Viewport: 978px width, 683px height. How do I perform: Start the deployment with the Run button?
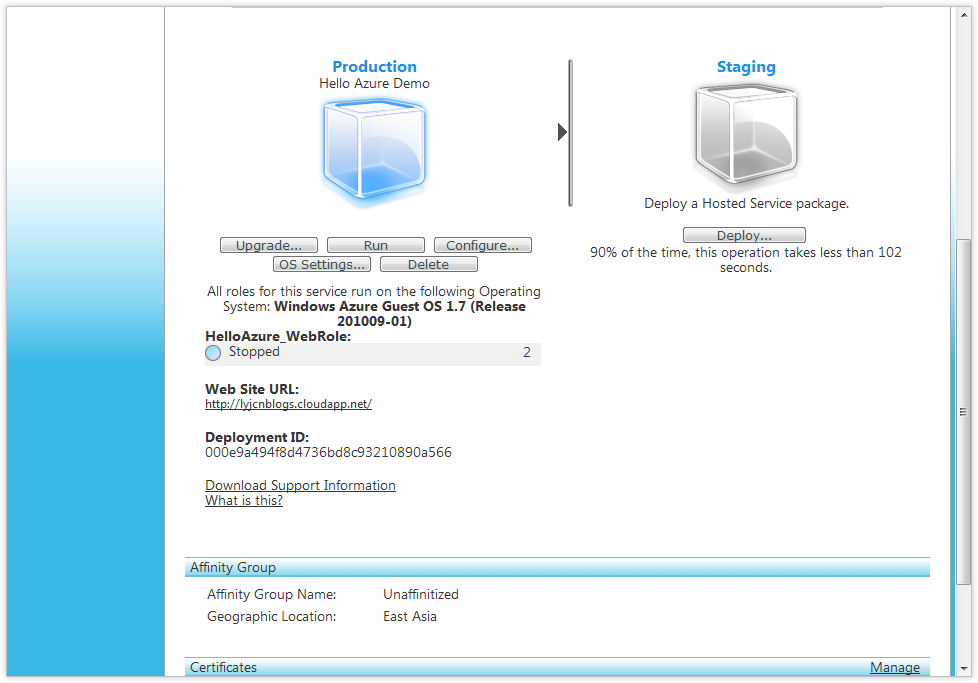[x=375, y=245]
